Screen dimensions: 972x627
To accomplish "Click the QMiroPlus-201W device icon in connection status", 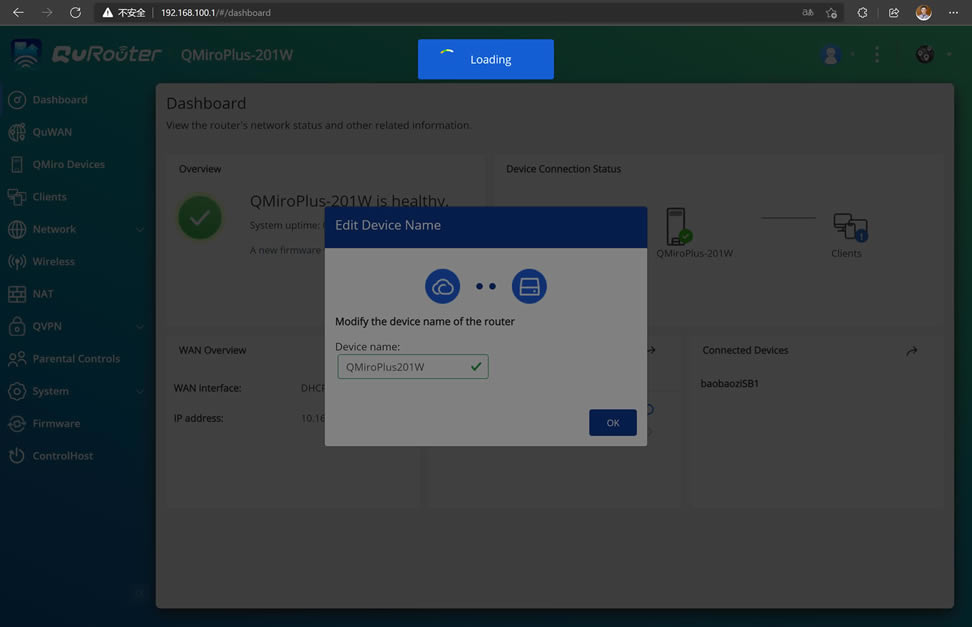I will tap(678, 226).
